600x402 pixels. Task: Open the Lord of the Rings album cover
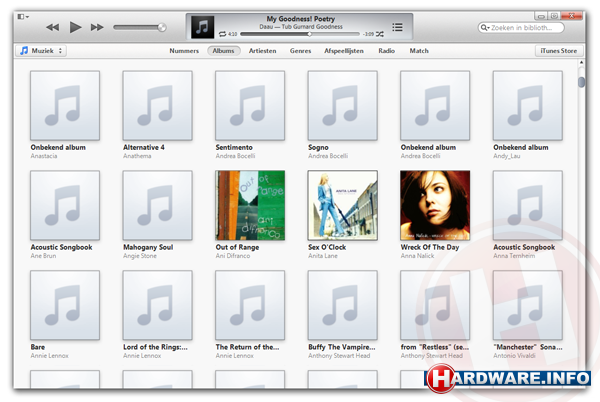tap(158, 305)
